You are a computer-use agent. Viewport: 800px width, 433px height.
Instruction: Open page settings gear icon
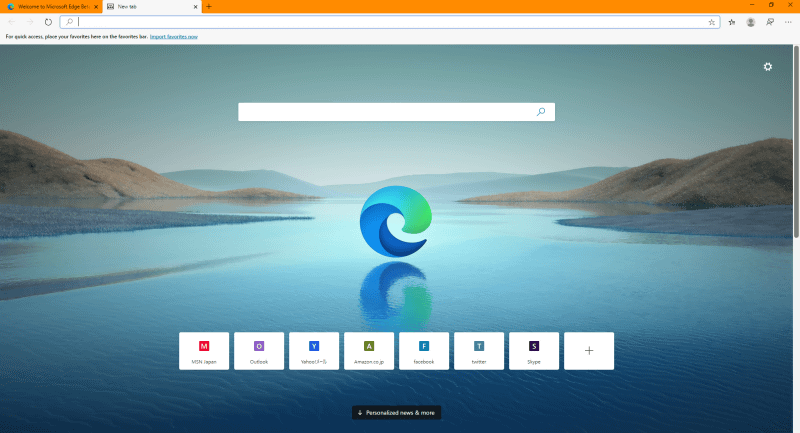[767, 67]
